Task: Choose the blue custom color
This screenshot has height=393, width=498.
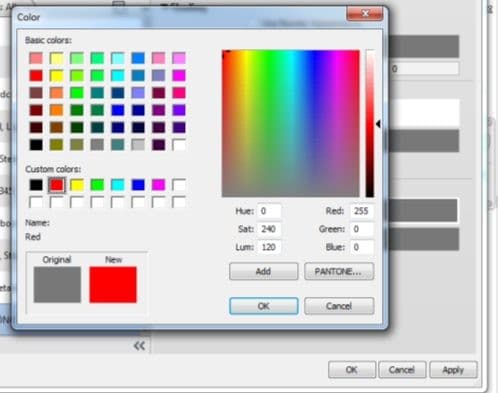Action: [x=138, y=185]
